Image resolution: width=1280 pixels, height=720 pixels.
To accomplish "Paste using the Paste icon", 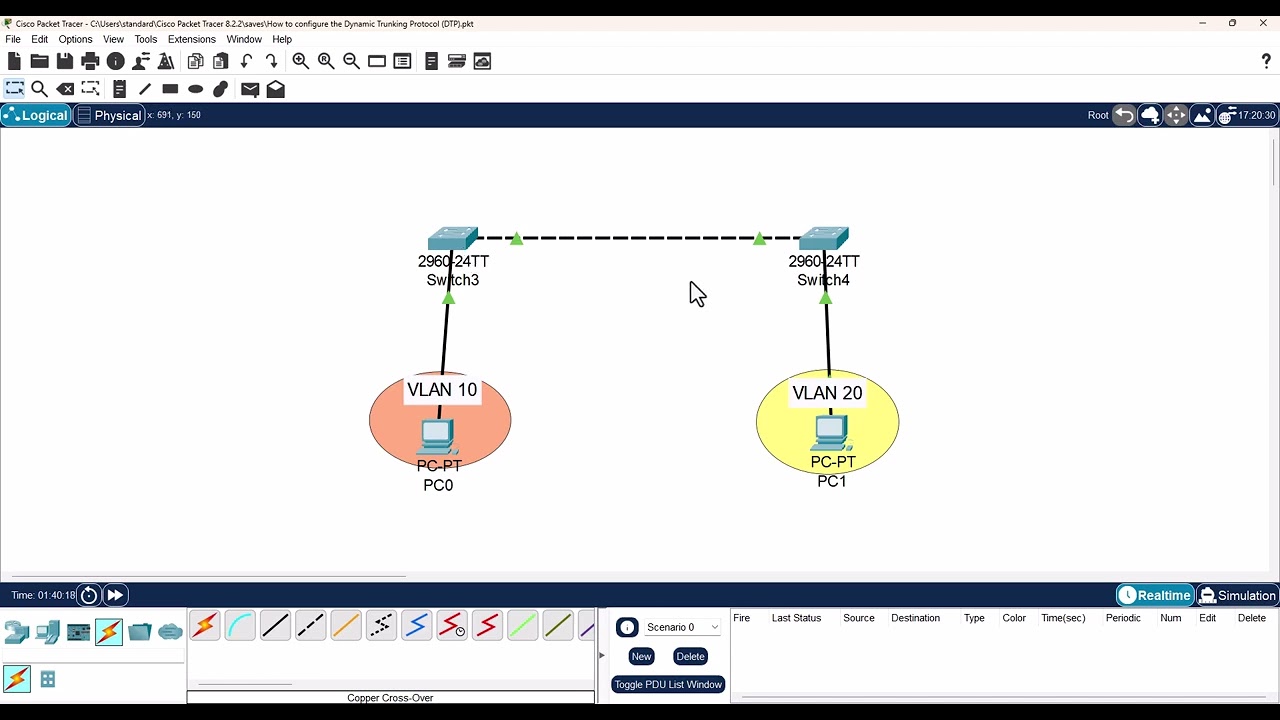I will pos(221,61).
